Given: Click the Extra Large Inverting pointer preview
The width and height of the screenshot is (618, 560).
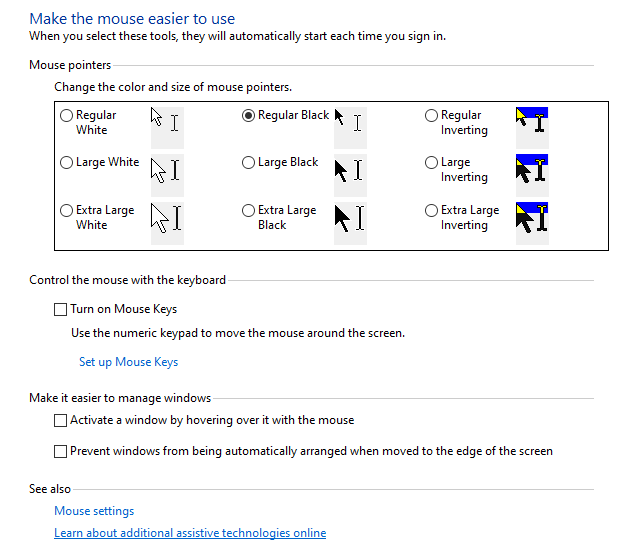Looking at the screenshot, I should (x=532, y=218).
